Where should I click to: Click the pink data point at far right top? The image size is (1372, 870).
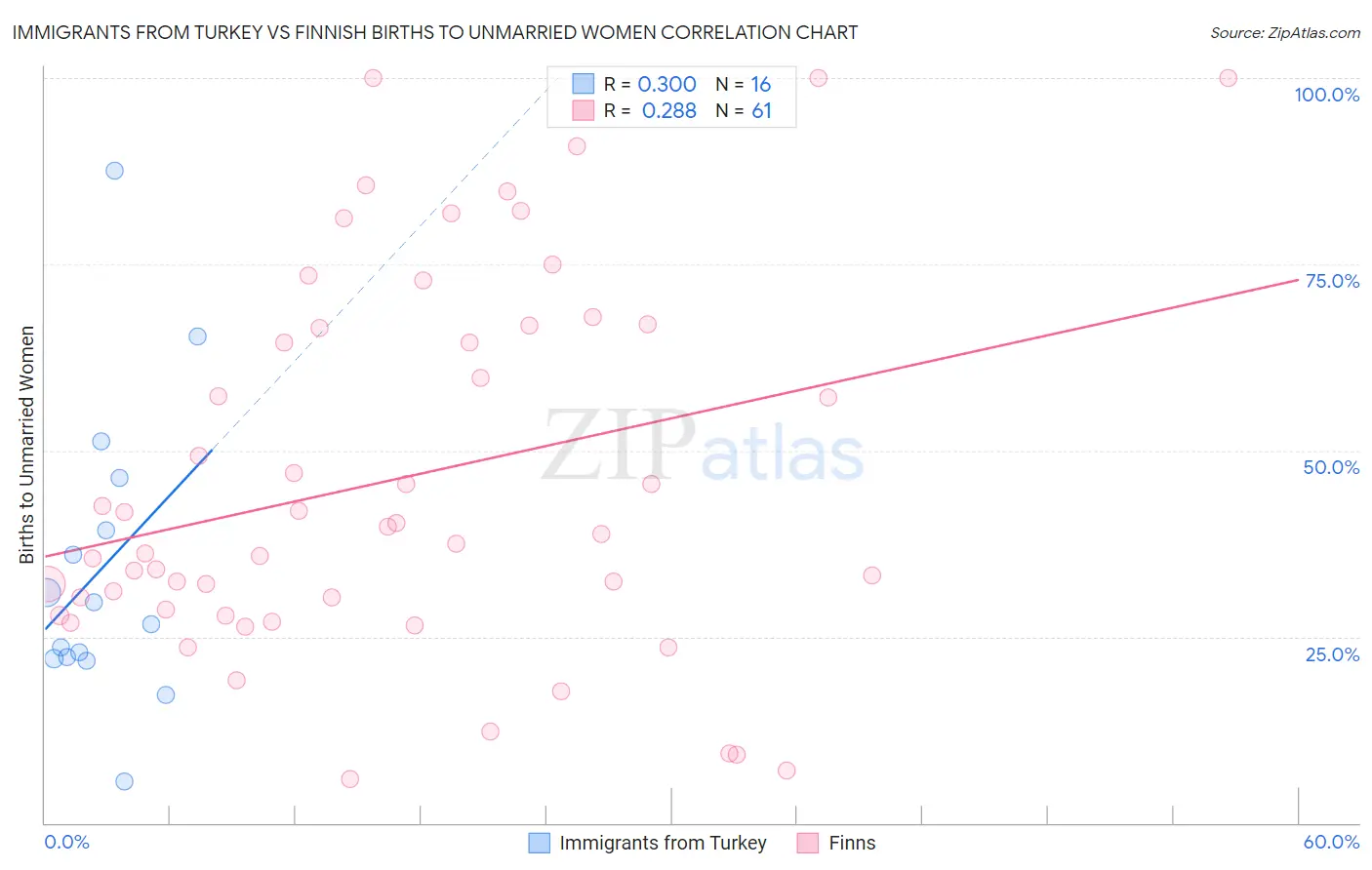click(1229, 78)
